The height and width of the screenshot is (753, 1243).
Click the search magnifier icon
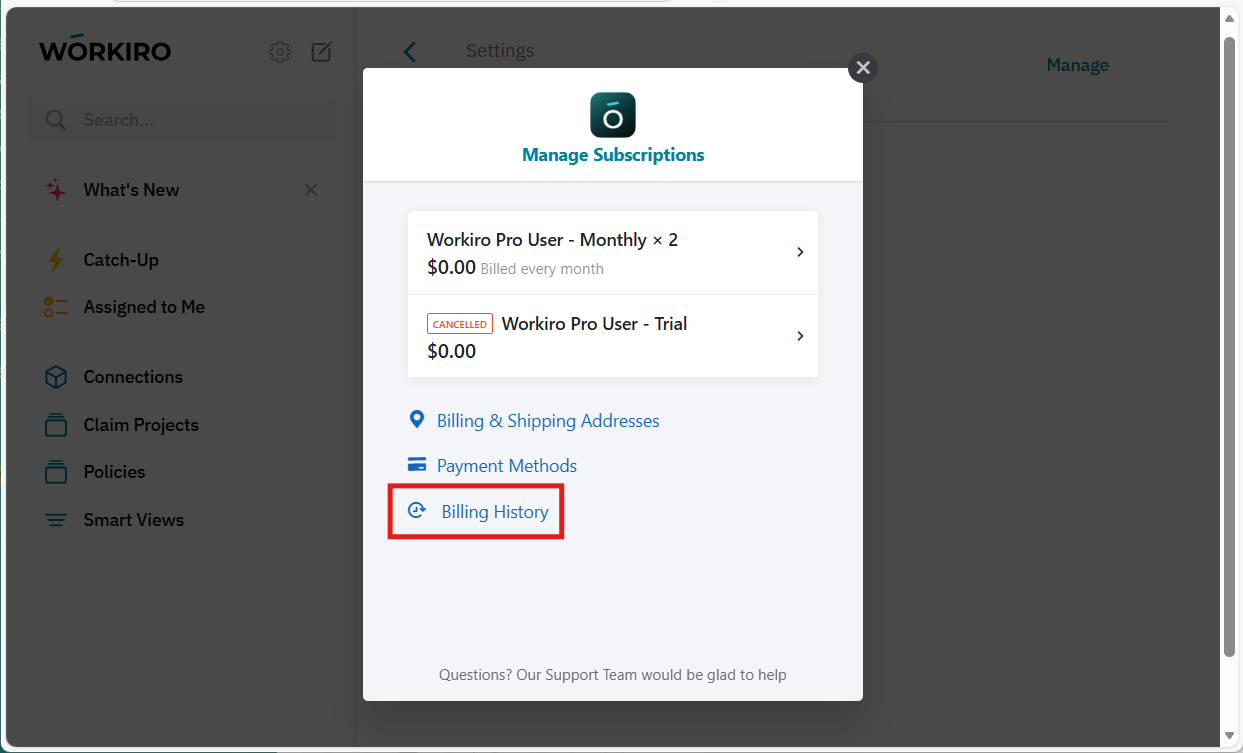[55, 120]
